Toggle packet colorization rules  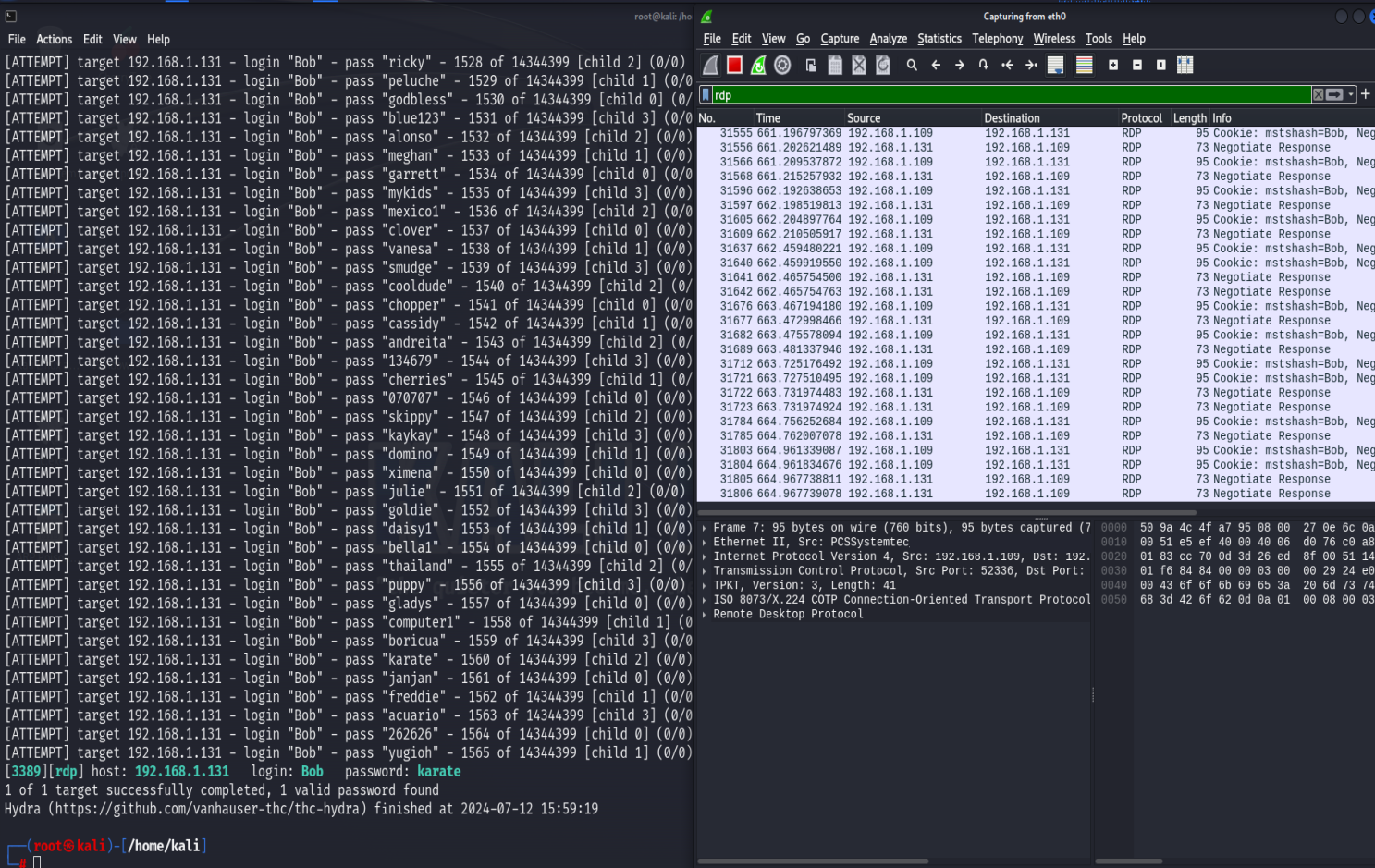point(1085,65)
